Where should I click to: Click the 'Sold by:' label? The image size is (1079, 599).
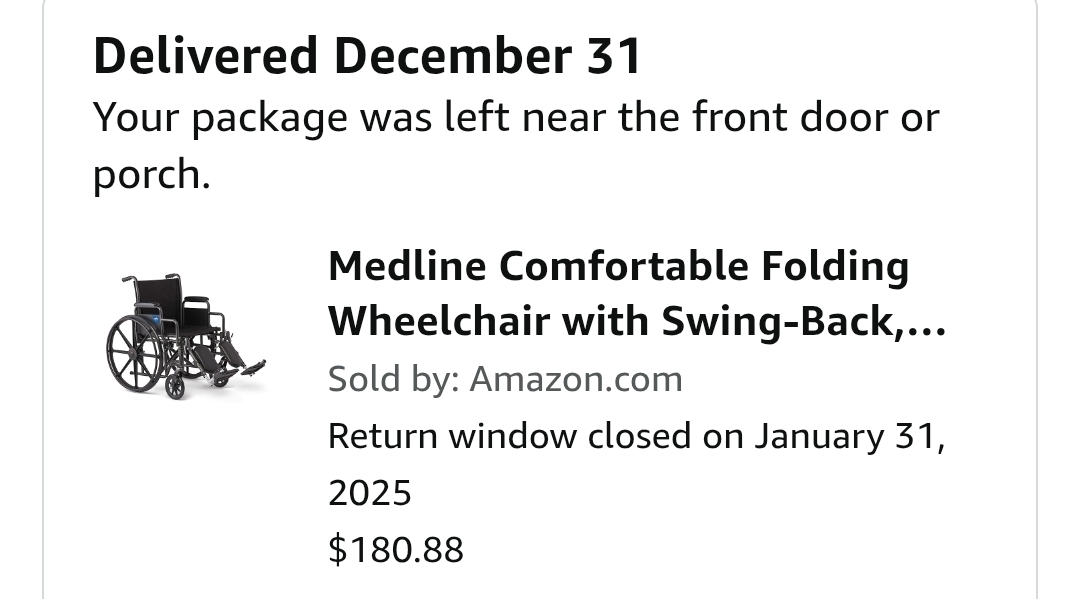394,379
